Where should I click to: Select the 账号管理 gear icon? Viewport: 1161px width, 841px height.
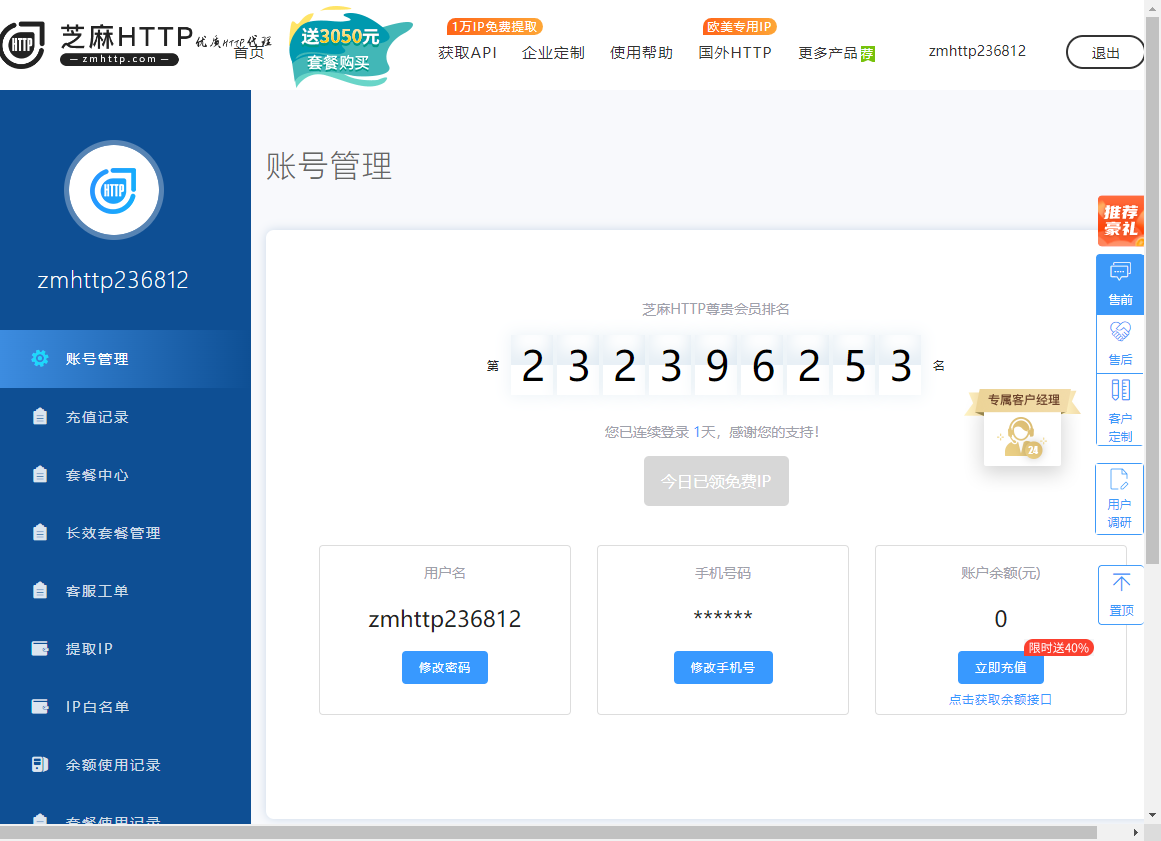(40, 359)
